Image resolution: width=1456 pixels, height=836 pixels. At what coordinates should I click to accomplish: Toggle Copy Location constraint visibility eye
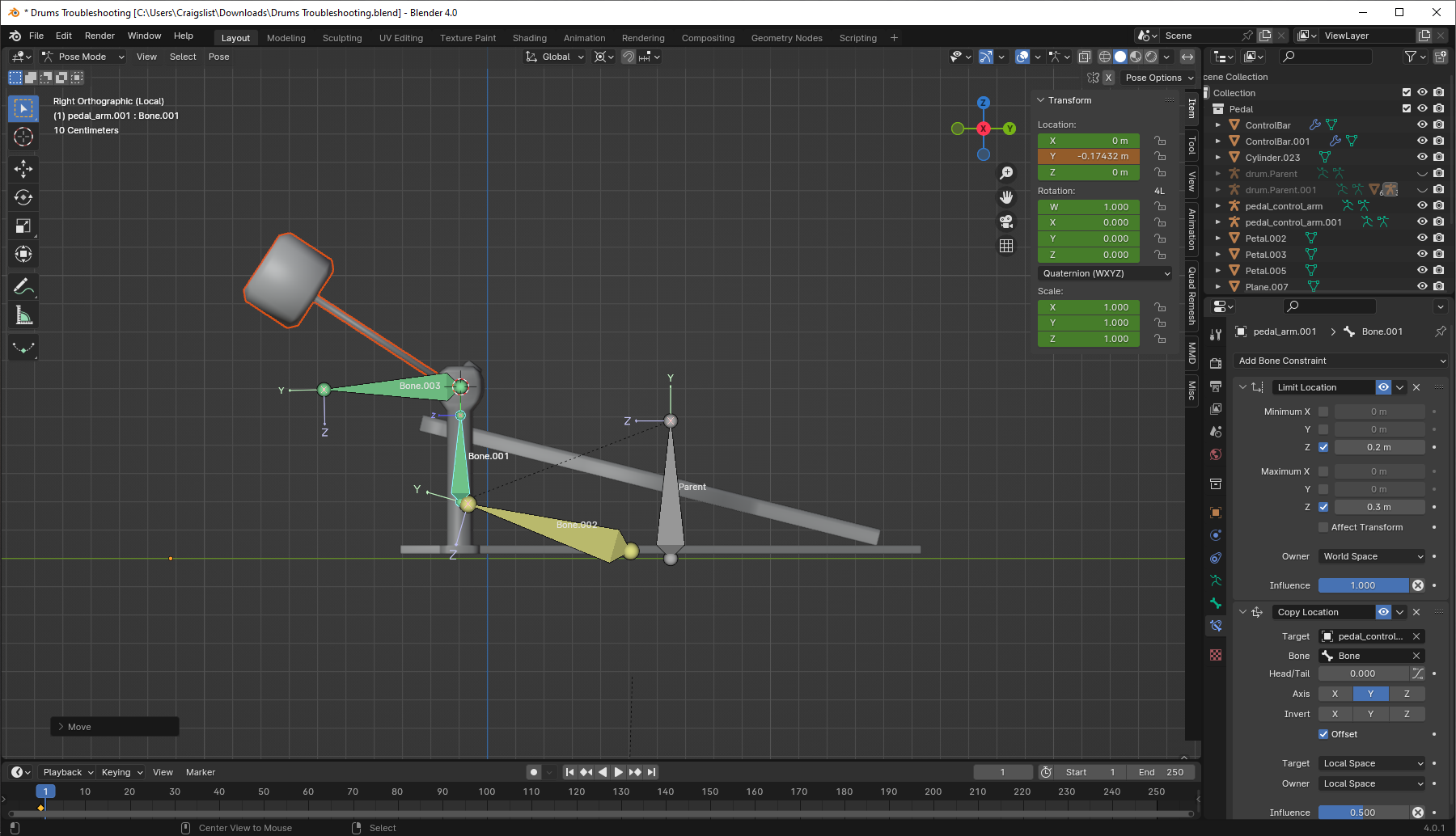click(x=1384, y=612)
